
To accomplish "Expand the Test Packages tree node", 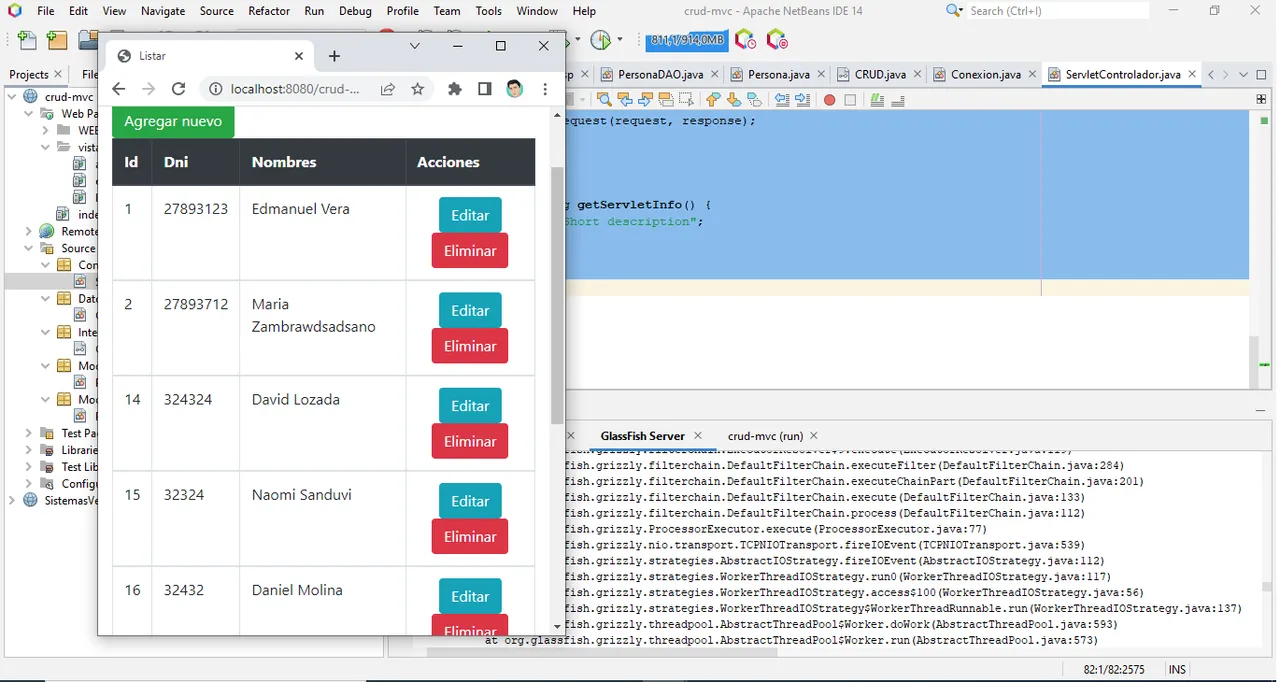I will (29, 434).
